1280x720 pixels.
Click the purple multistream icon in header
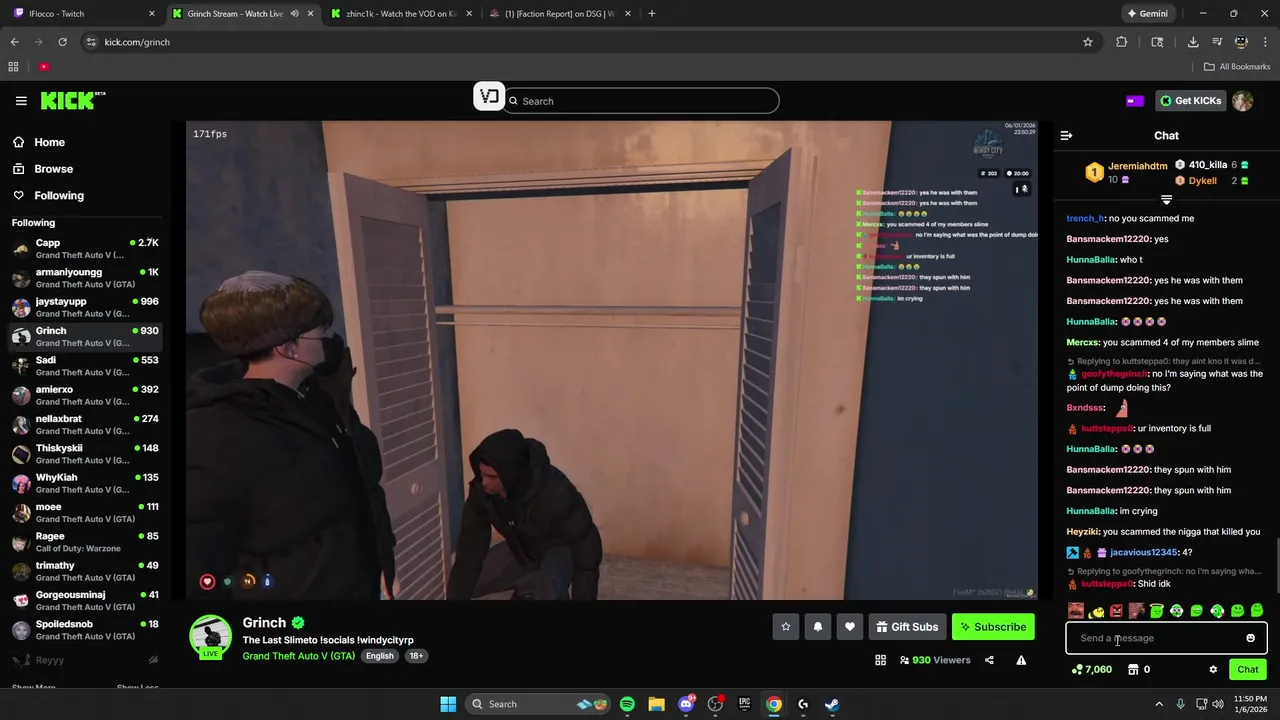coord(1135,101)
